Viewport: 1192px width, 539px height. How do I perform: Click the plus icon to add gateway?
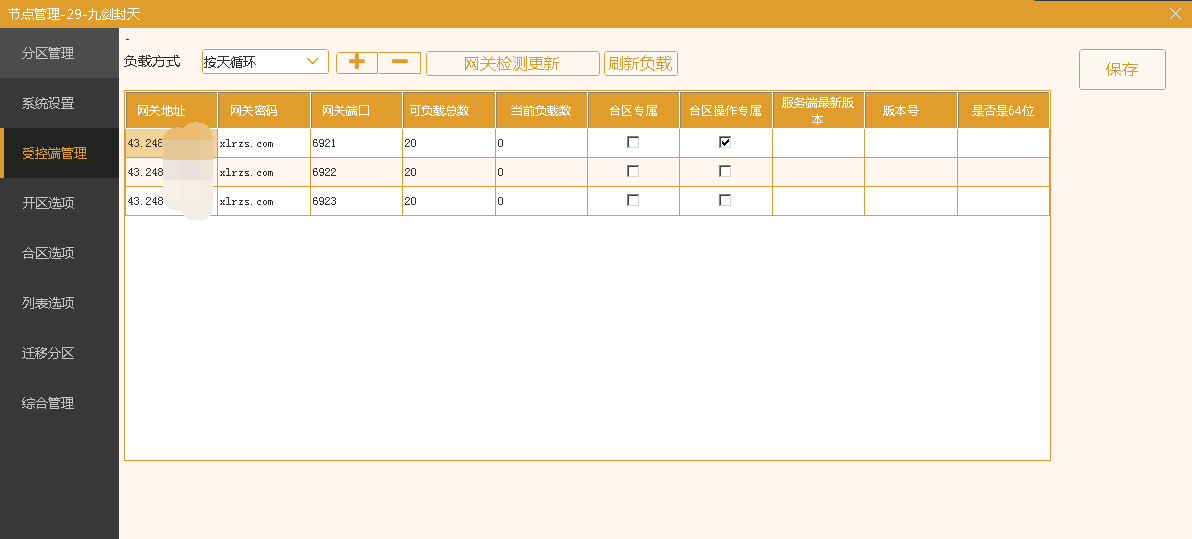pos(357,62)
